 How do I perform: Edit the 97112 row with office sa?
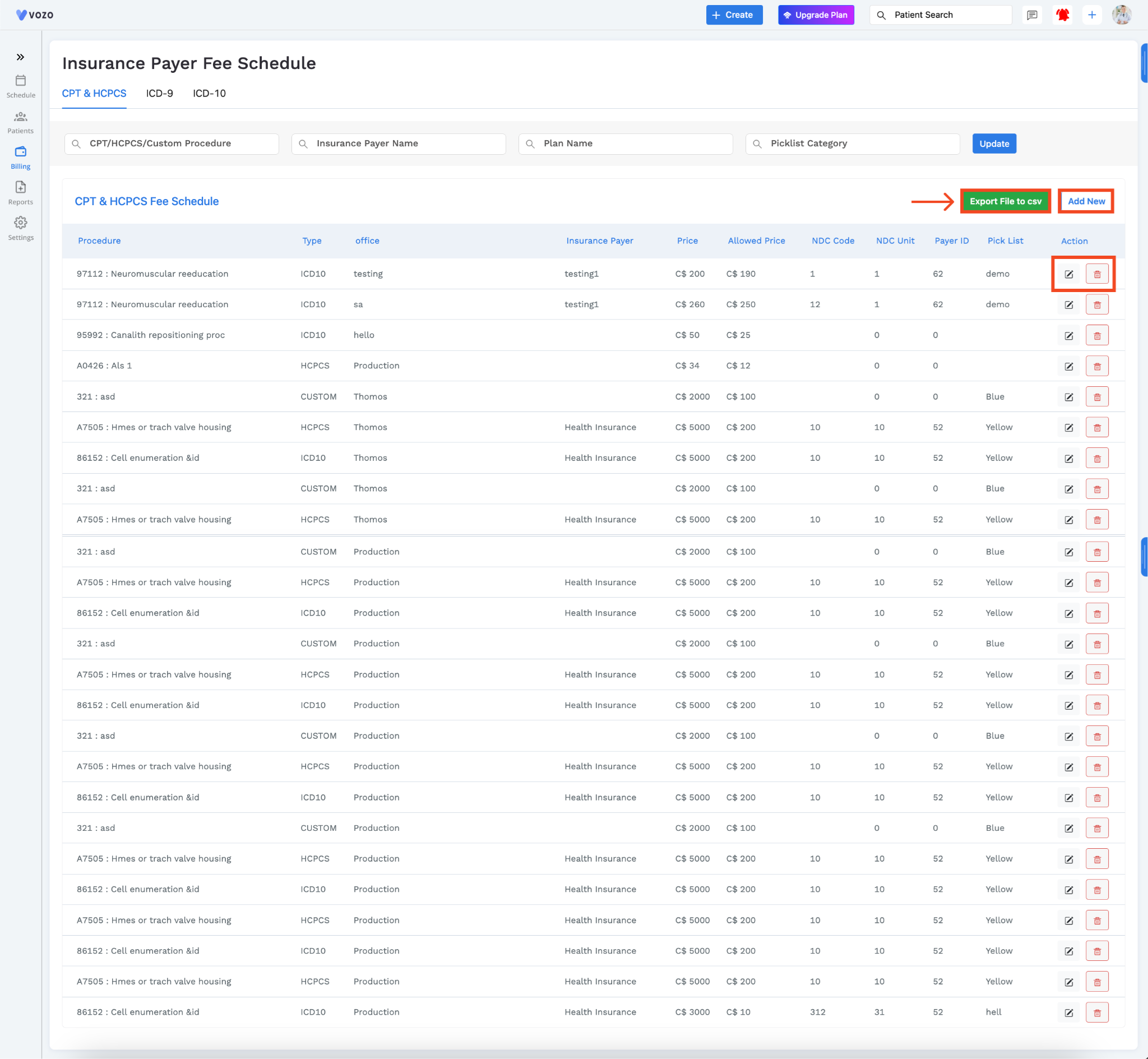click(x=1069, y=305)
